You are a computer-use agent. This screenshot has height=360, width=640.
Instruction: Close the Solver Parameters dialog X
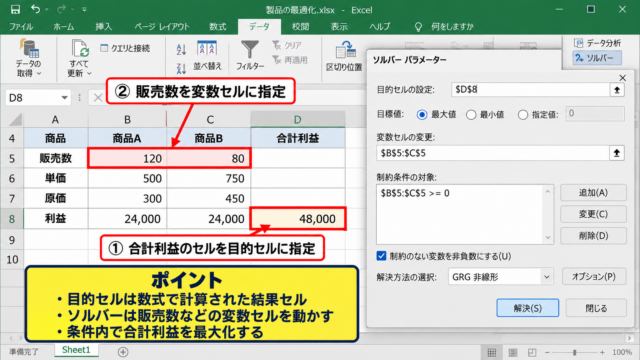tap(622, 78)
